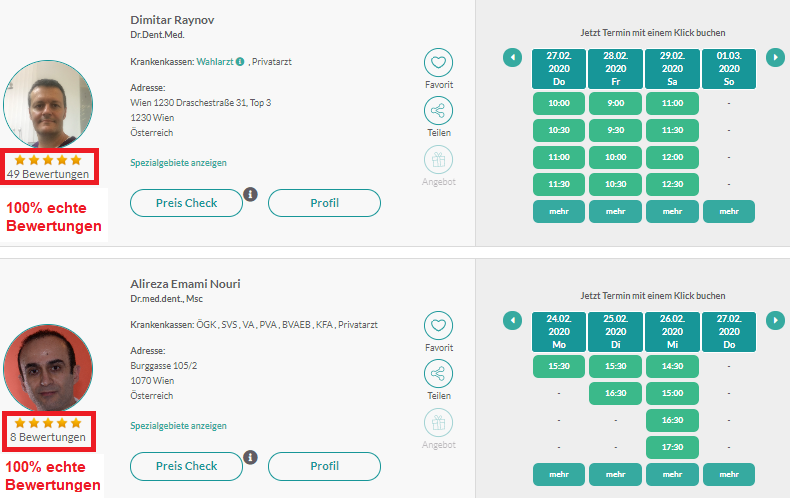Go to next dates in Nouri's calendar

[x=775, y=321]
